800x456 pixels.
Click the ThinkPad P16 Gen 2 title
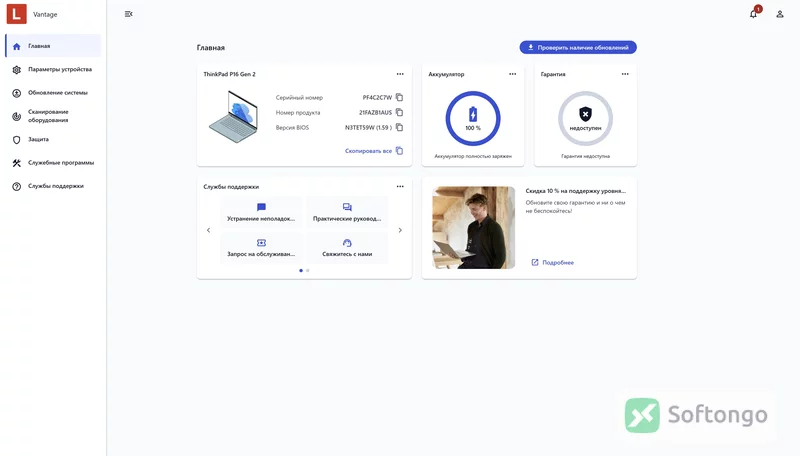[230, 74]
